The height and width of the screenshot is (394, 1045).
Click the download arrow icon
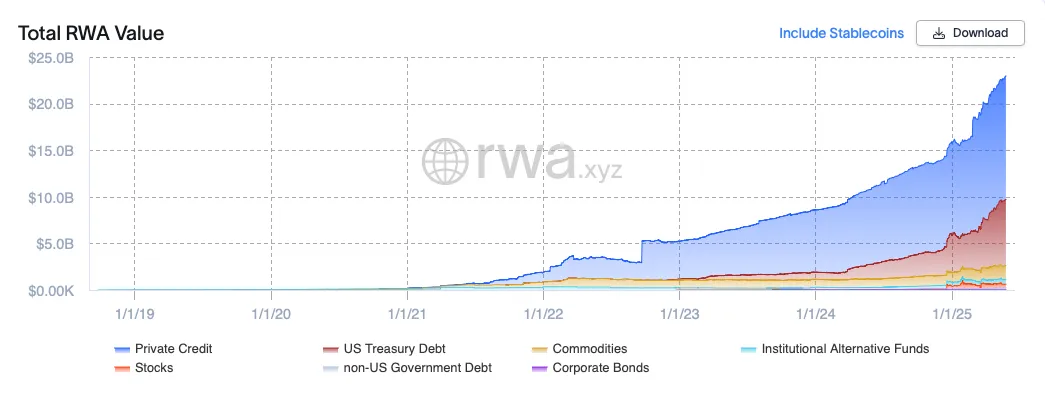[938, 33]
